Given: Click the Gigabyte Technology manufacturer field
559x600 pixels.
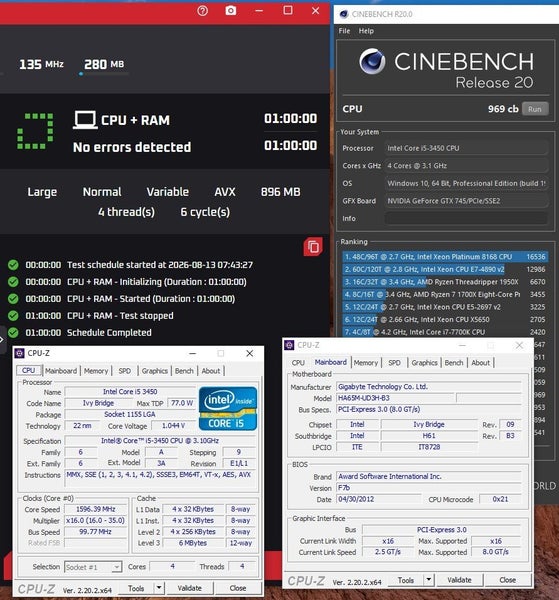Looking at the screenshot, I should 429,387.
